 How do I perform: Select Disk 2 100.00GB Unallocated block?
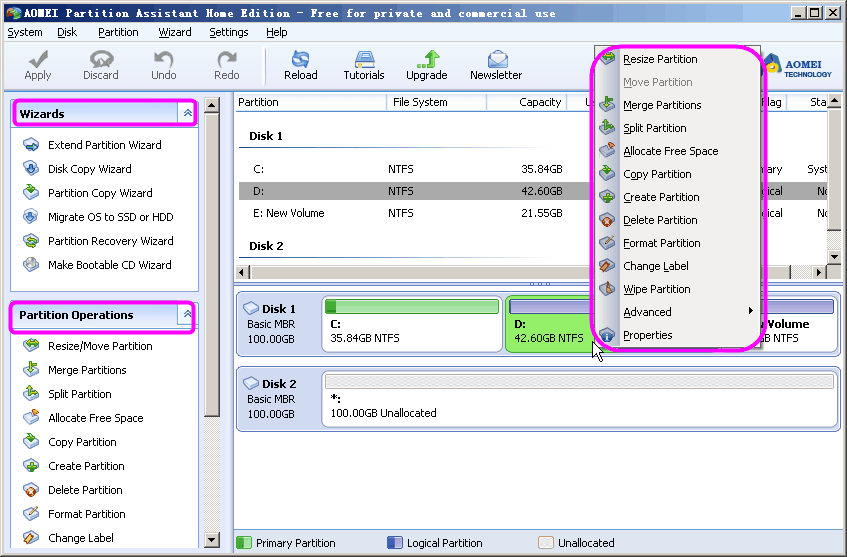click(x=580, y=399)
